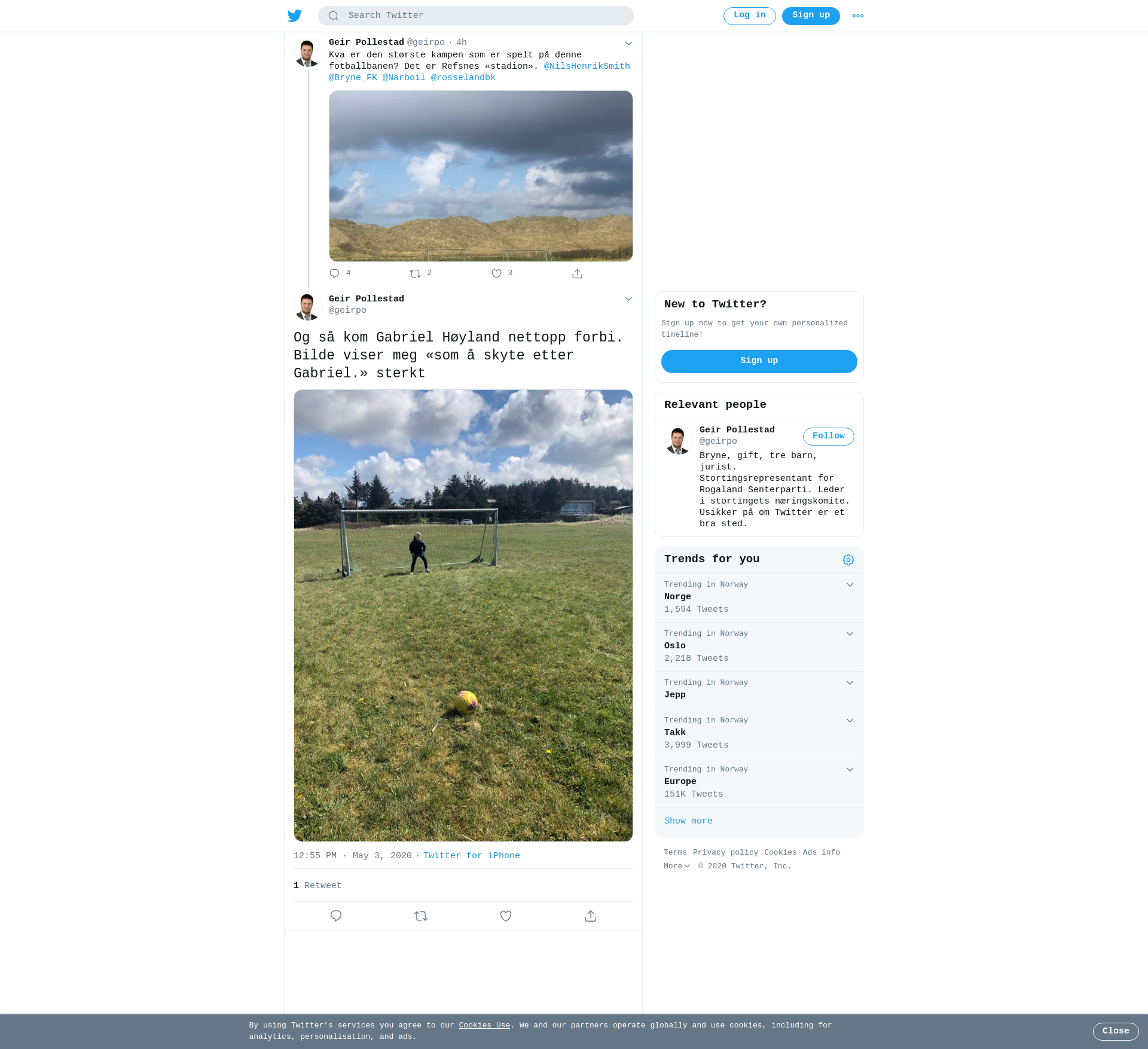Click Log in button
1148x1049 pixels.
click(749, 16)
